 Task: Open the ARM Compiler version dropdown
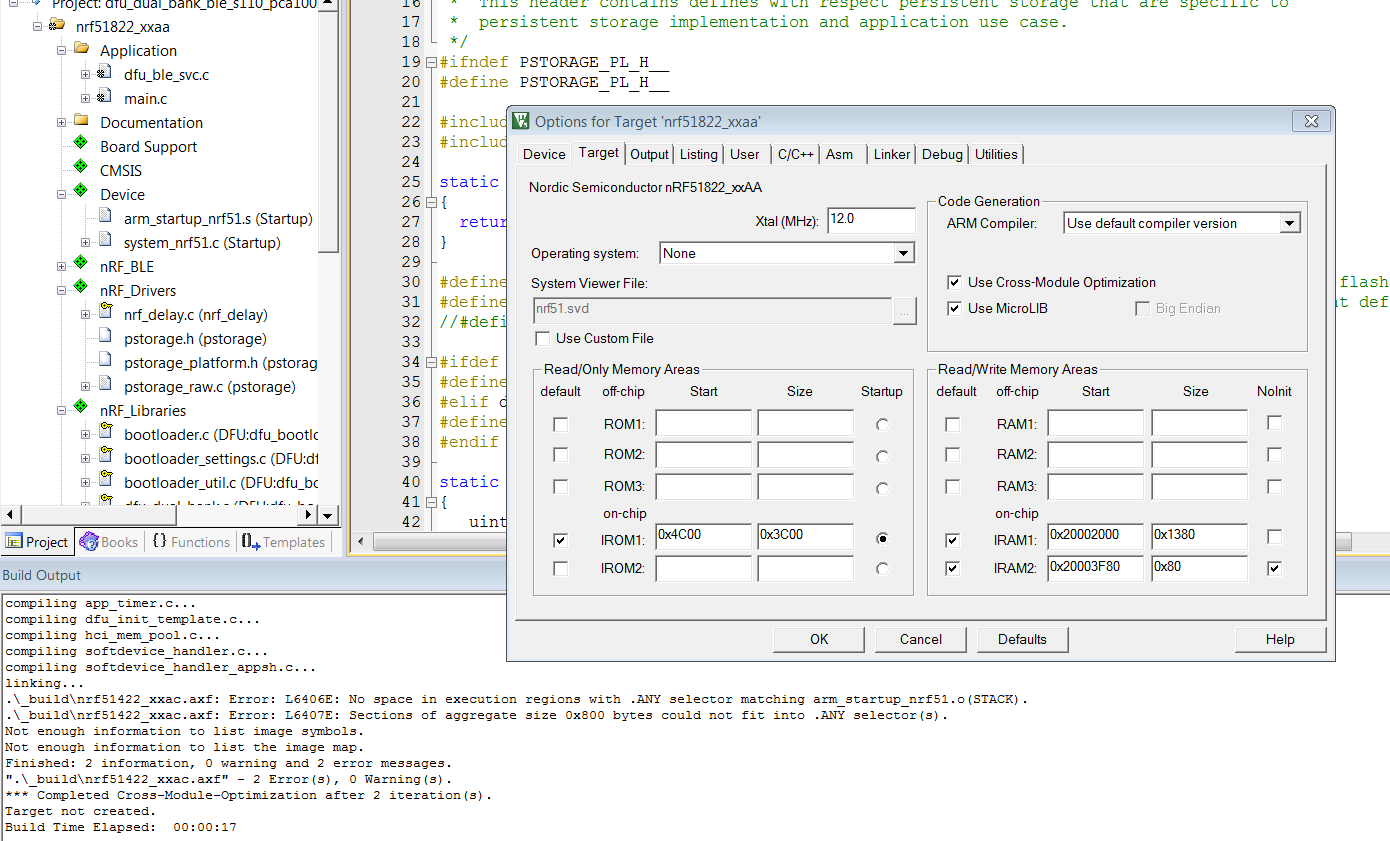click(x=1290, y=223)
